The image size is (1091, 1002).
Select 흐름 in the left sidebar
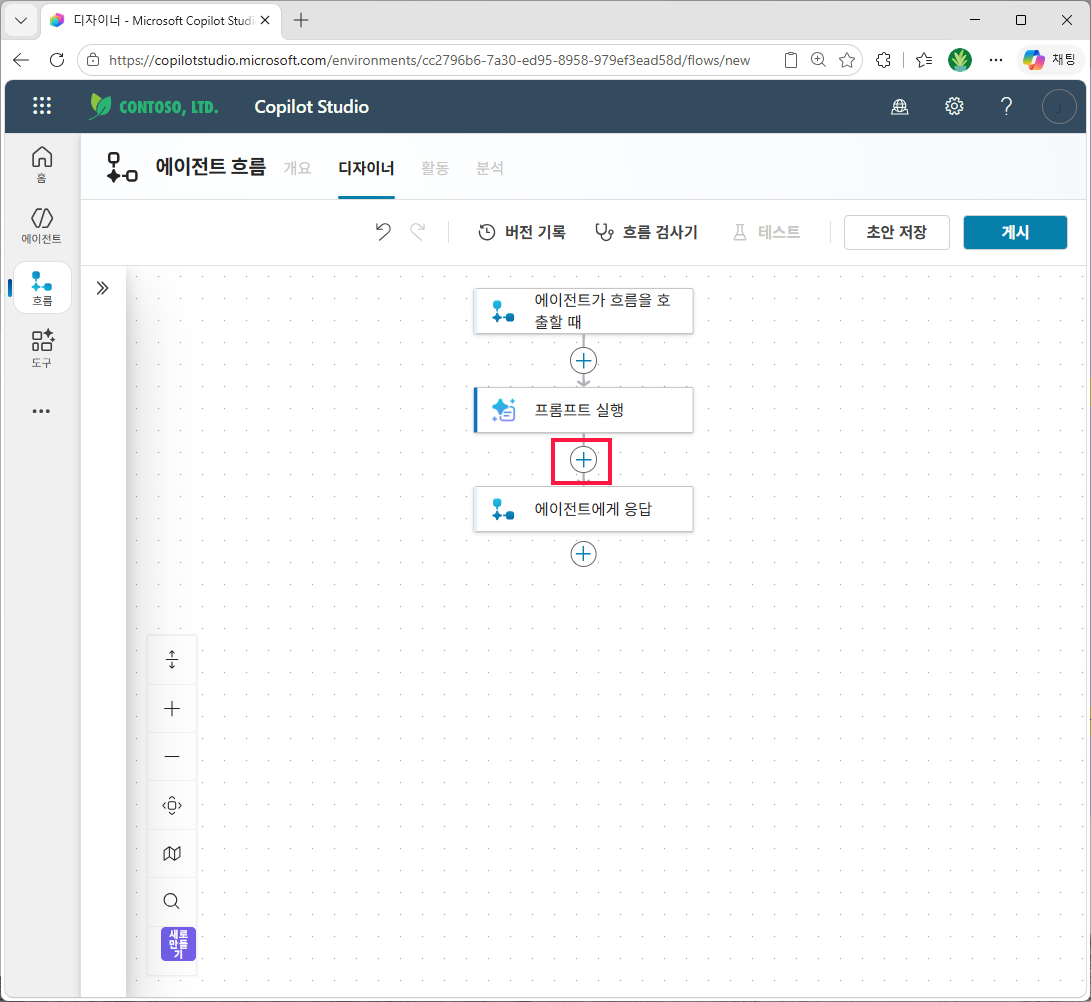(42, 288)
